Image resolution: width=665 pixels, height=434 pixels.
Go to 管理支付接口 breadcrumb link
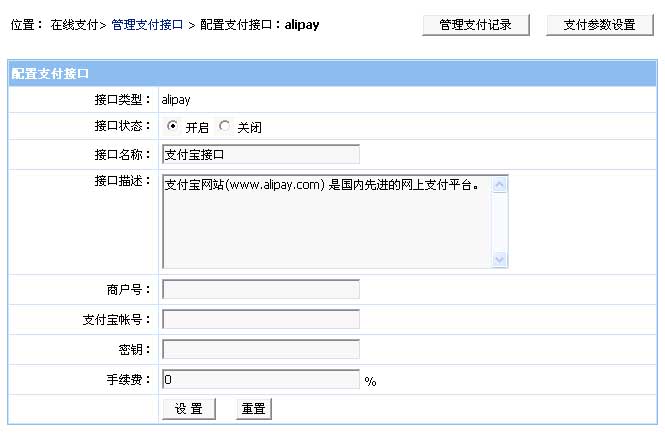(147, 25)
